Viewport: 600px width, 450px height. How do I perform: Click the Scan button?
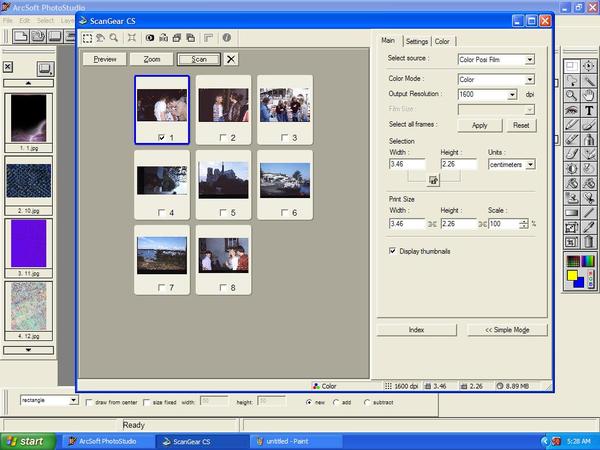pyautogui.click(x=199, y=59)
